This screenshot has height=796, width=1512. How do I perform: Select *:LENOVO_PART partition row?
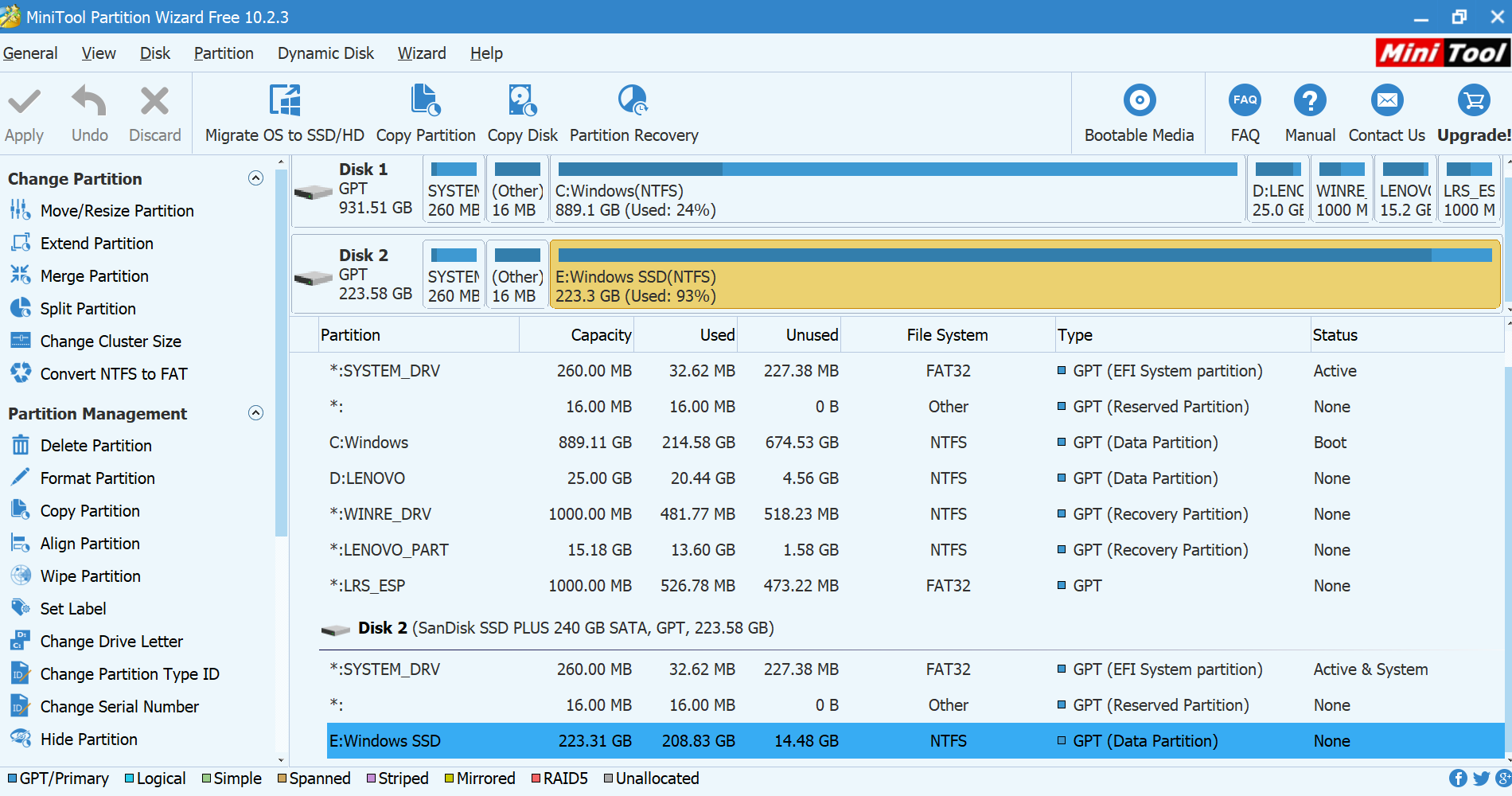pyautogui.click(x=915, y=550)
